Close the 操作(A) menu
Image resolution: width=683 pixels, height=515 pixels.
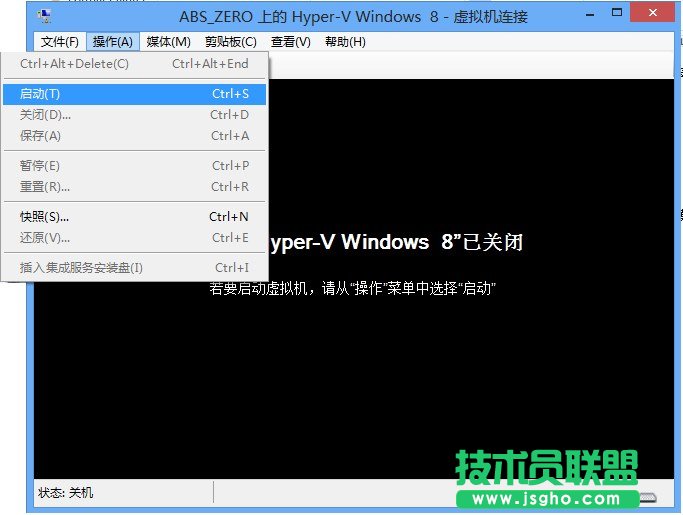tap(112, 42)
